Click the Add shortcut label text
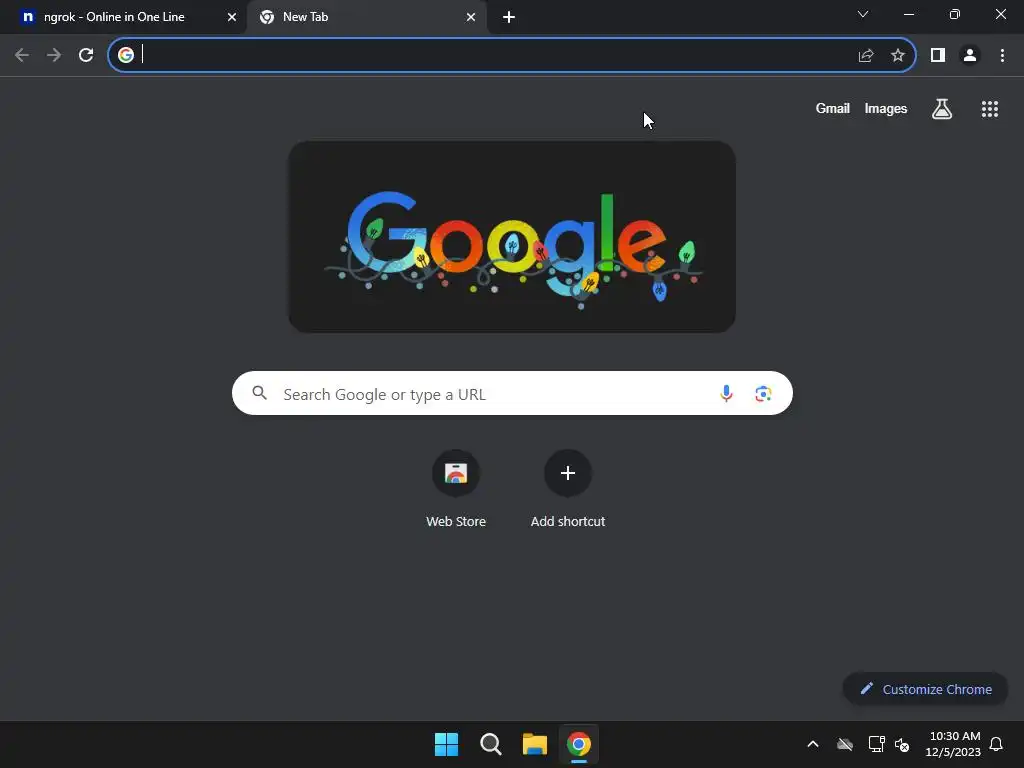The width and height of the screenshot is (1024, 768). tap(568, 521)
